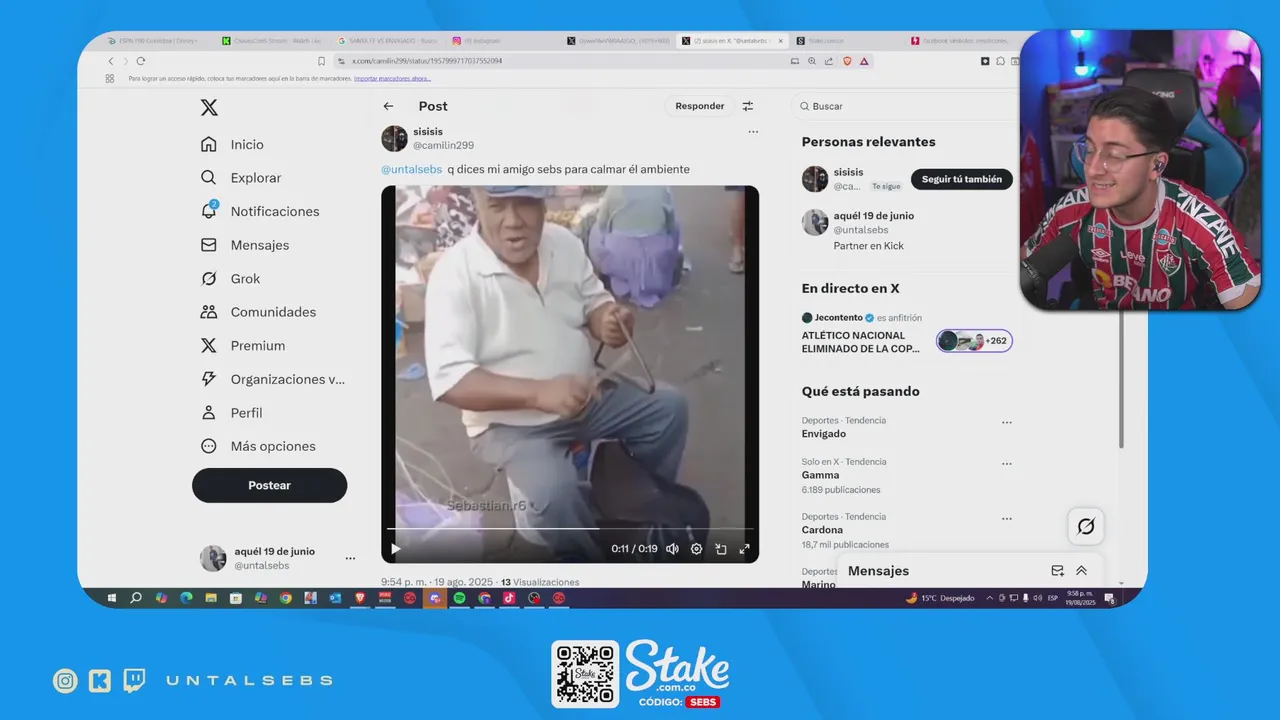Open the Atlético Nacional live space
This screenshot has height=720, width=1280.
coord(860,342)
